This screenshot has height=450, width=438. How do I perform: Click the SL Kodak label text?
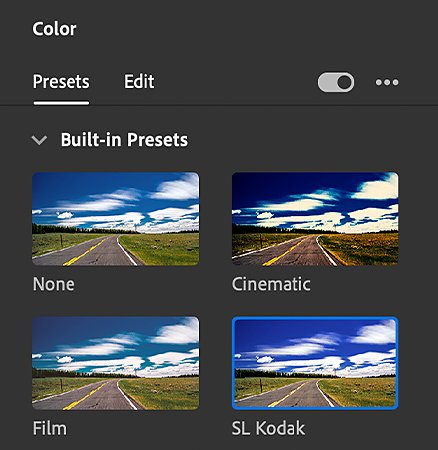(x=268, y=428)
